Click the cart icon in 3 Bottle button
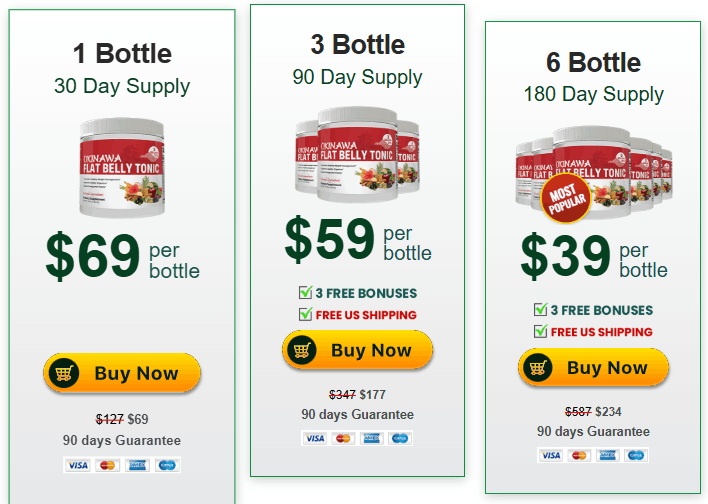 (x=301, y=350)
